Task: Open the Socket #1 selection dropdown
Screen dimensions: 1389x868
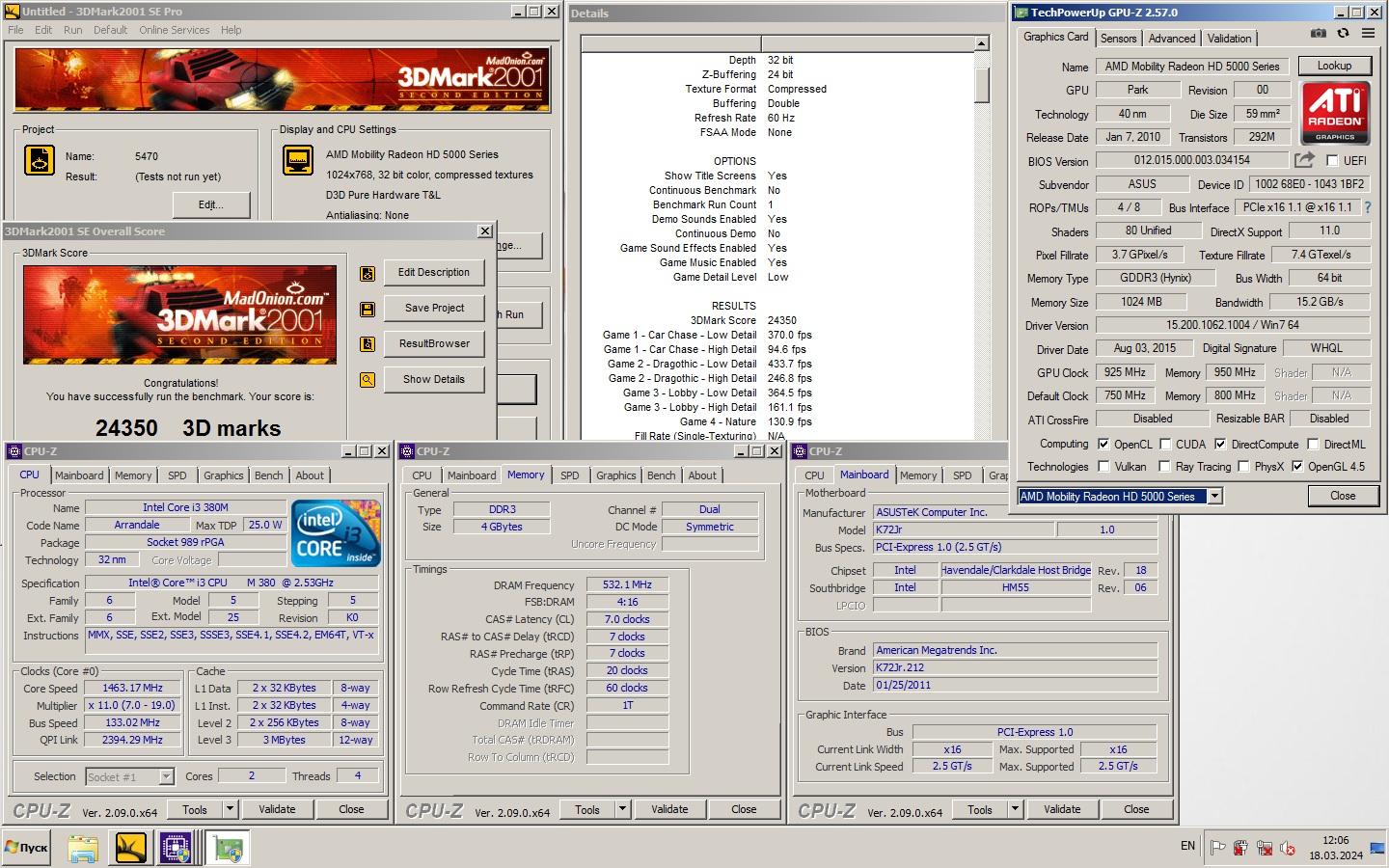Action: point(166,776)
